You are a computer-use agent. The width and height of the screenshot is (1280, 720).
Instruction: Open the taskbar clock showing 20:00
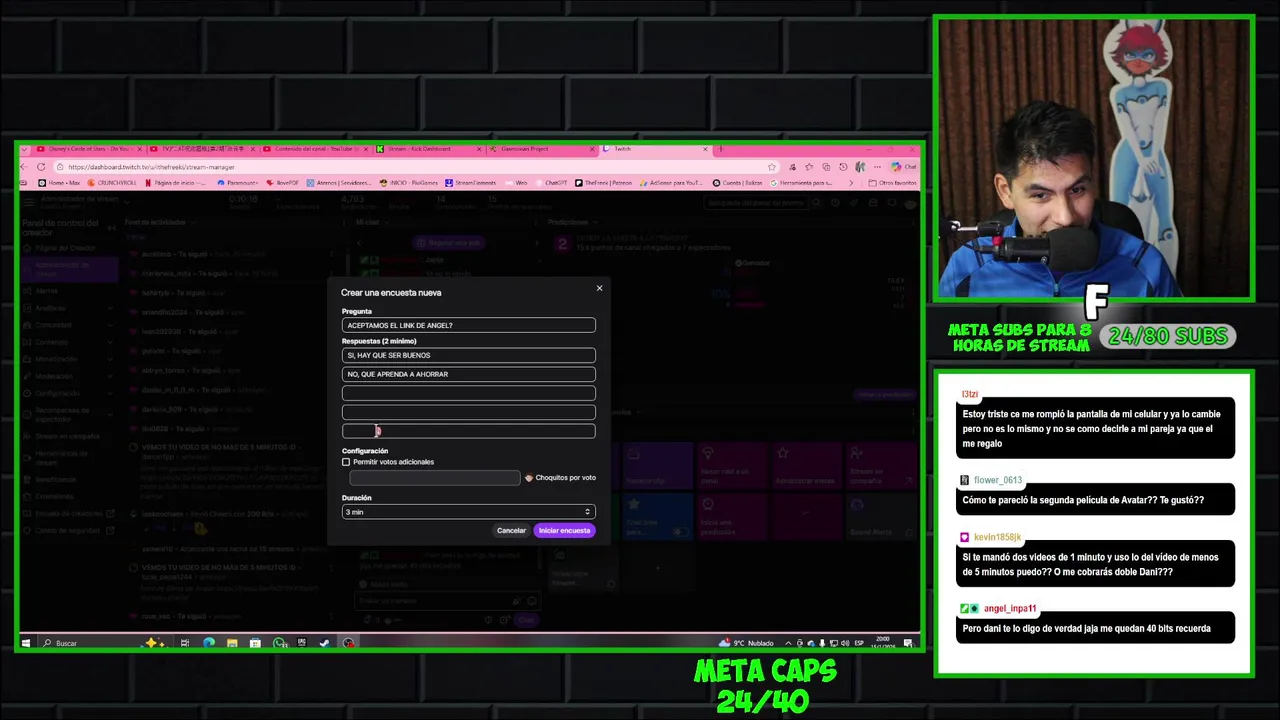(x=883, y=642)
